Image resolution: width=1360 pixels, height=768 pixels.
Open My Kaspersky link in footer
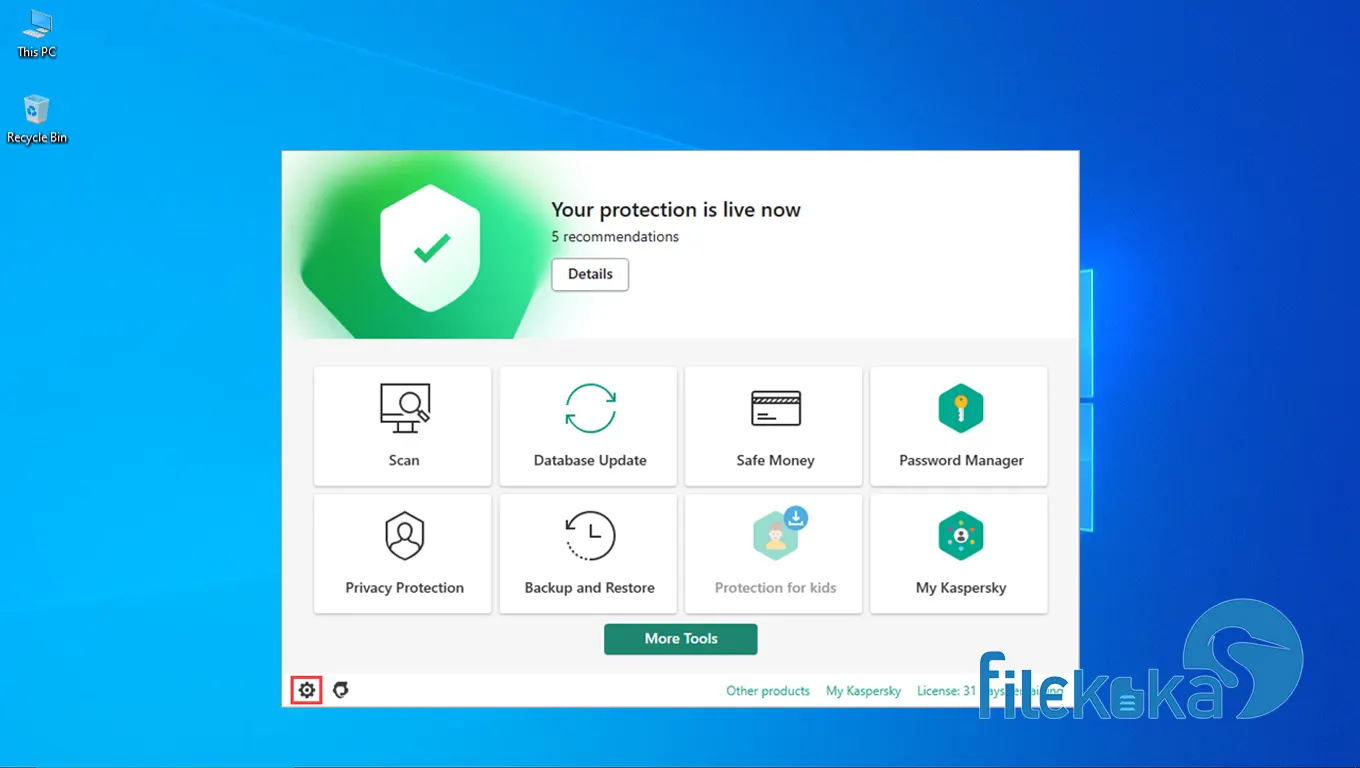click(x=863, y=691)
